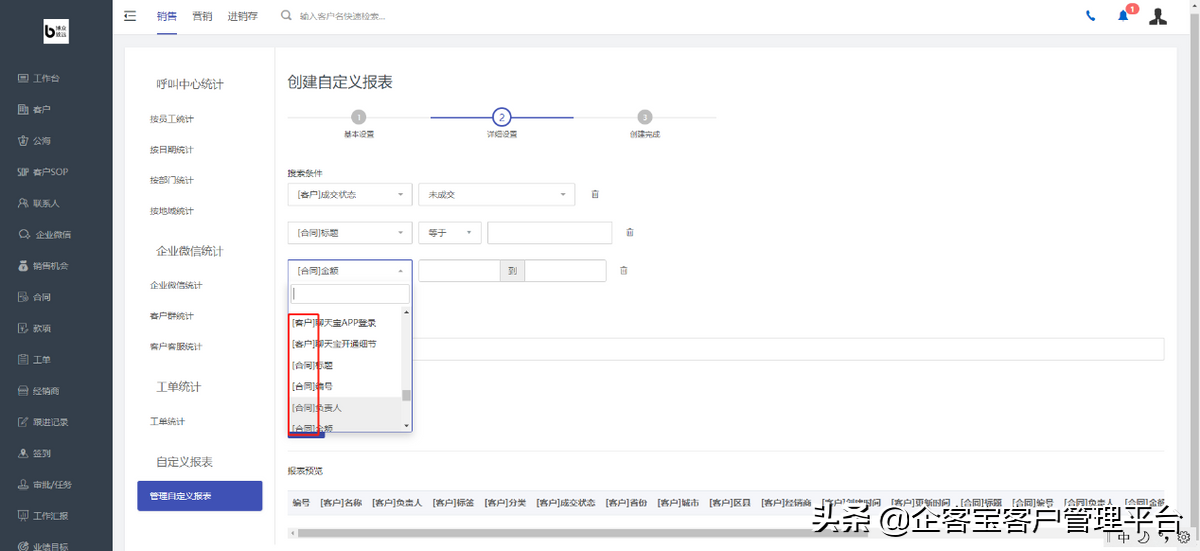Click the dropdown list vertical scrollbar thumb
The image size is (1200, 551).
click(x=407, y=395)
